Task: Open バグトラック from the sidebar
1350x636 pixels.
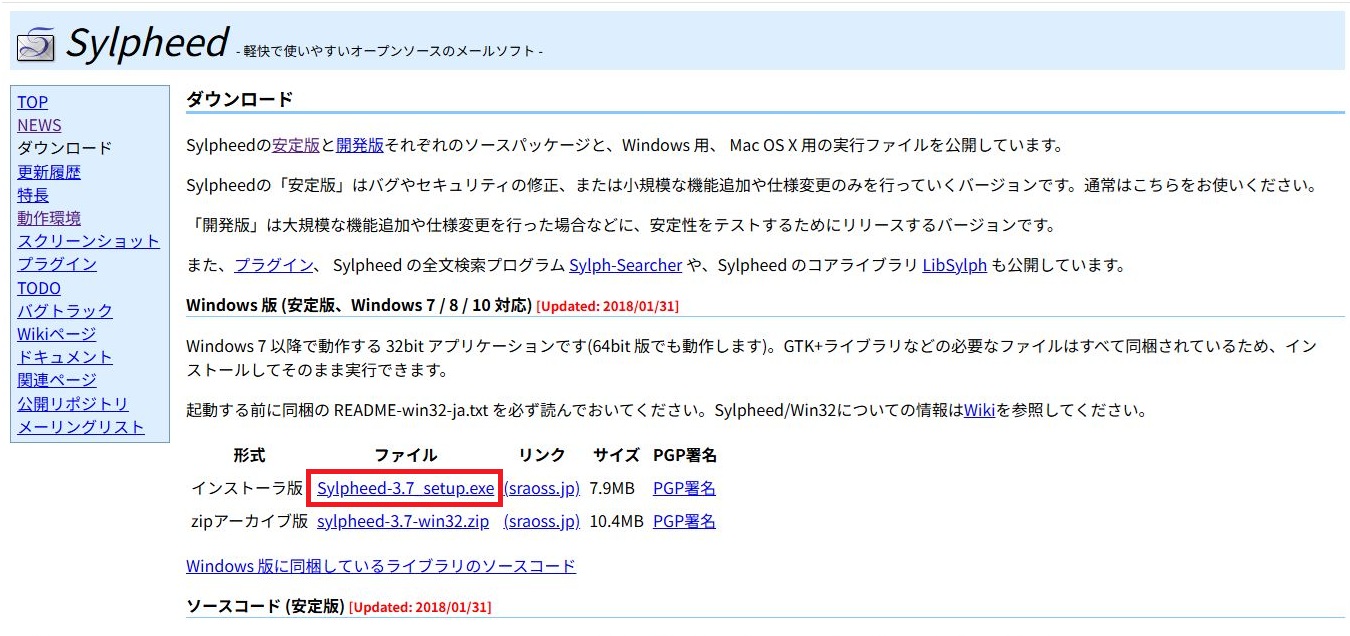Action: coord(65,311)
